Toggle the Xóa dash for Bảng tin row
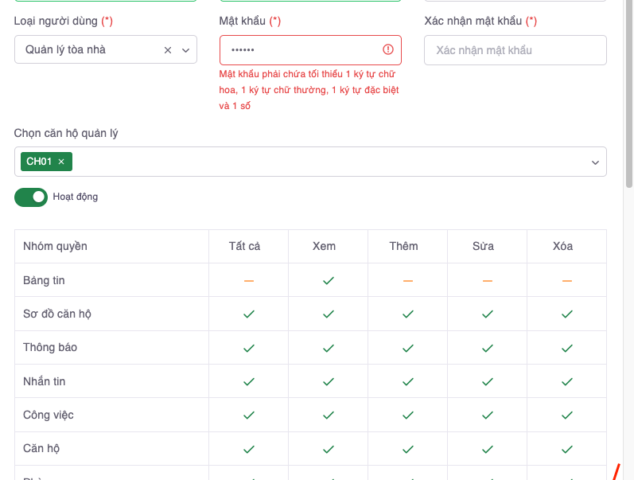The height and width of the screenshot is (480, 634). (x=566, y=281)
